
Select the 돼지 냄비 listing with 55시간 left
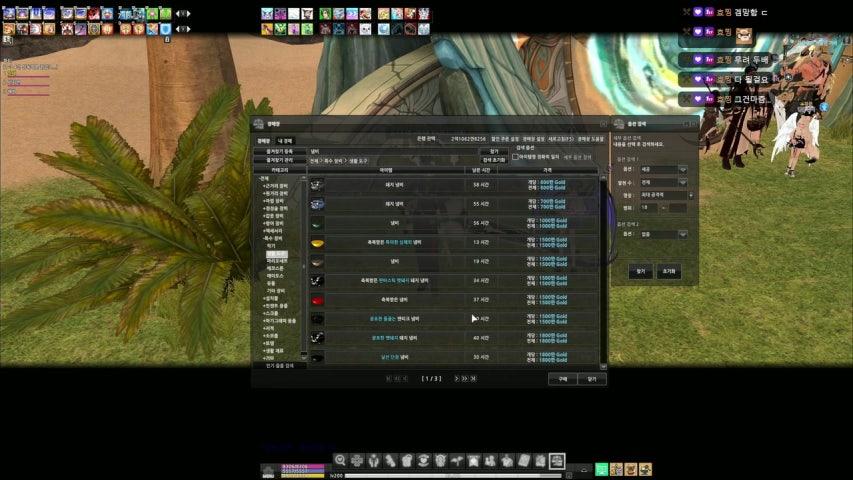pos(454,204)
